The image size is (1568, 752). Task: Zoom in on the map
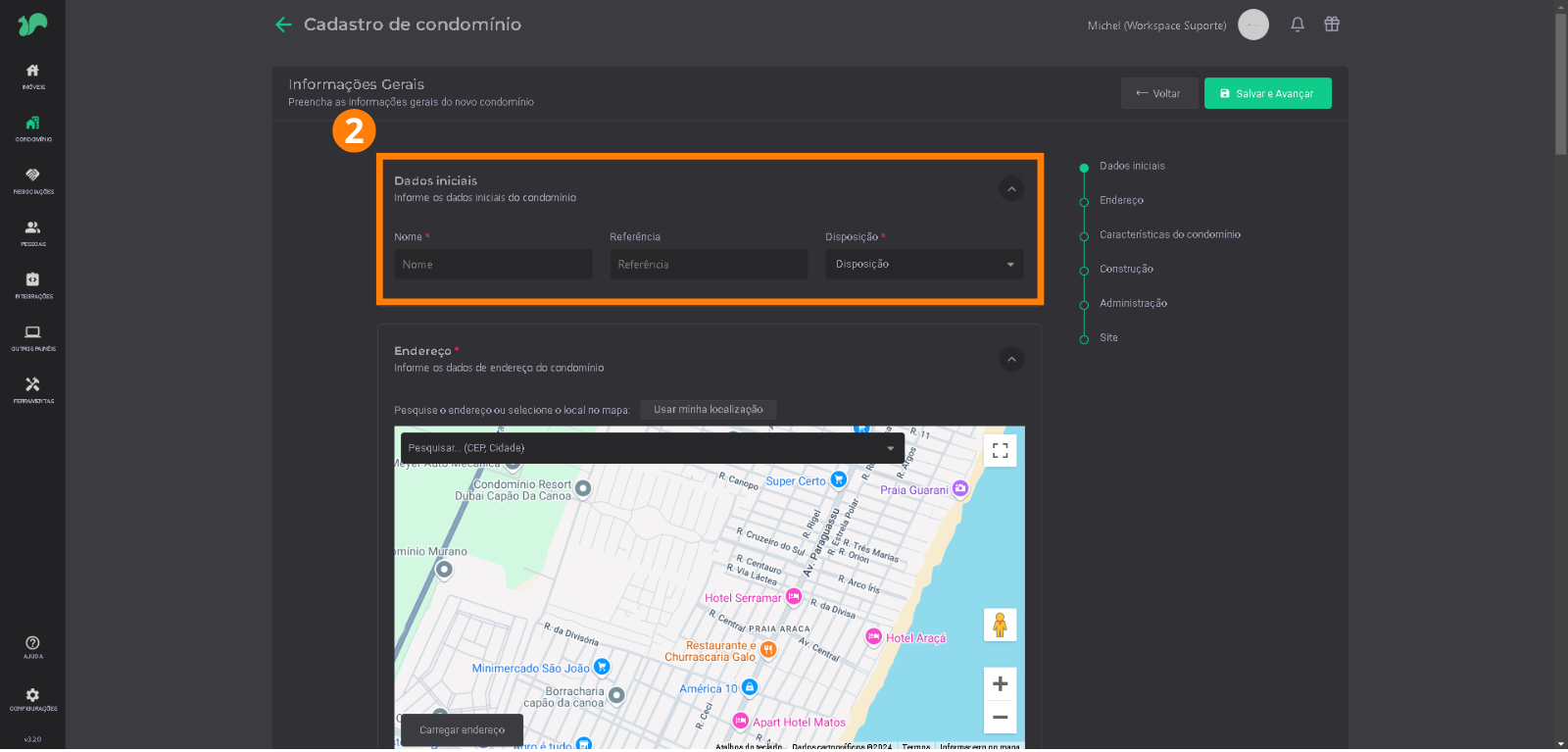point(1000,684)
